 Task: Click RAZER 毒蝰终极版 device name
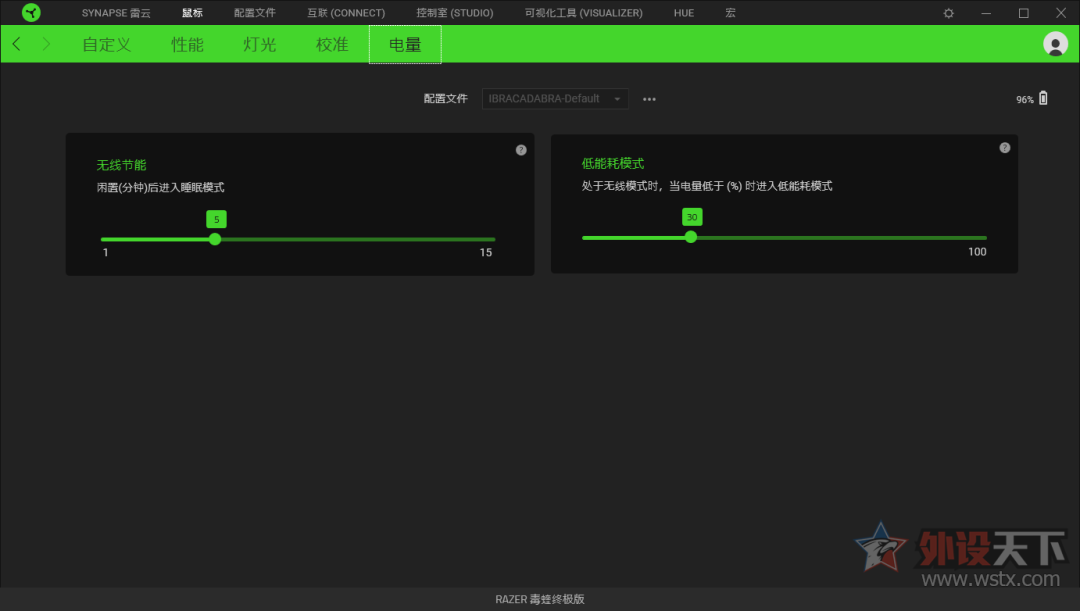(540, 599)
